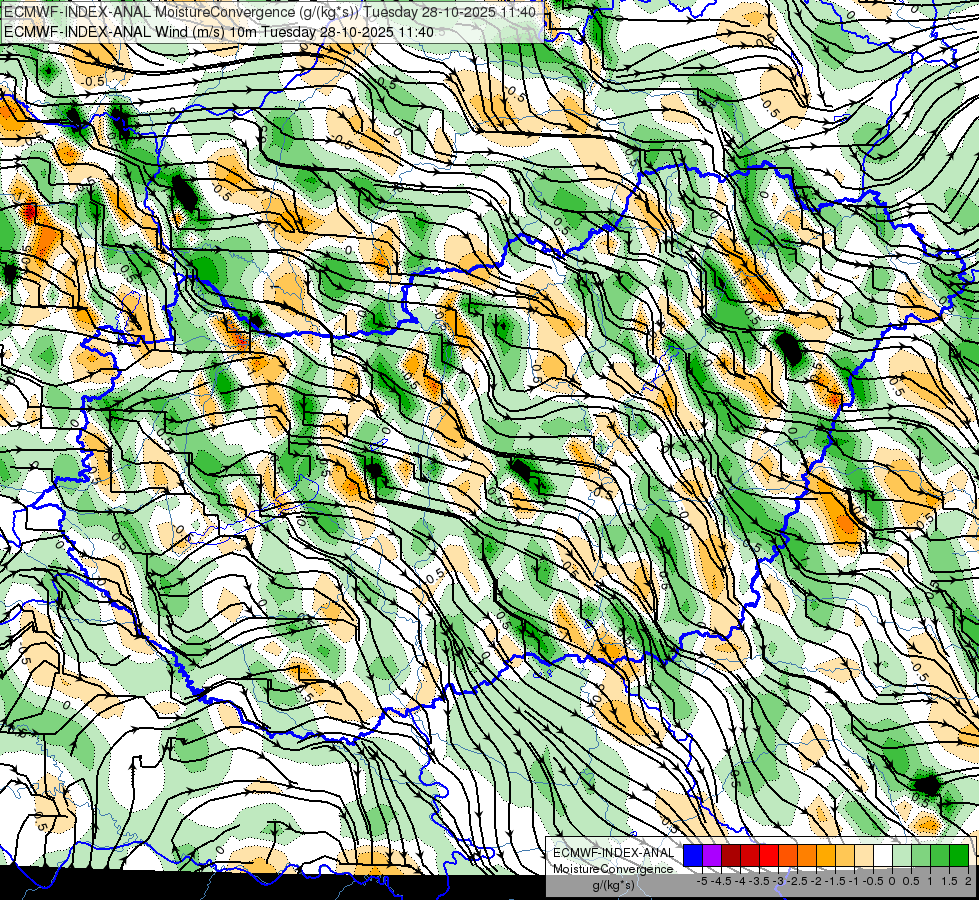
Task: Pick the orange swatch between -2.5 and -2
Action: click(x=807, y=856)
